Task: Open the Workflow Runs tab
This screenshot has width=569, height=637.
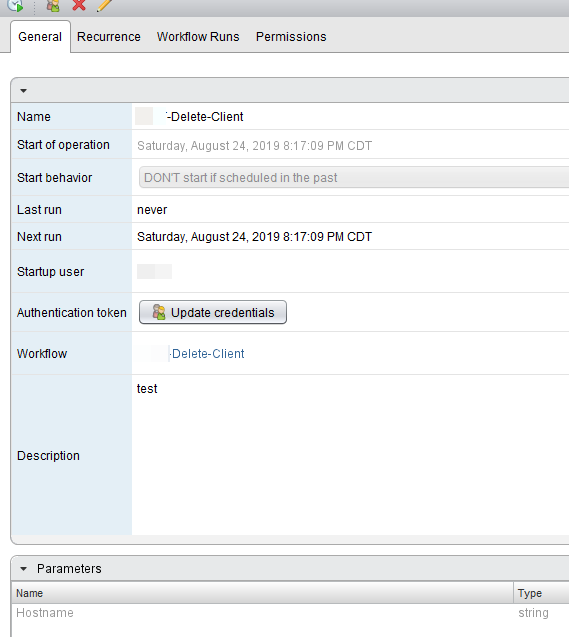Action: (x=198, y=37)
